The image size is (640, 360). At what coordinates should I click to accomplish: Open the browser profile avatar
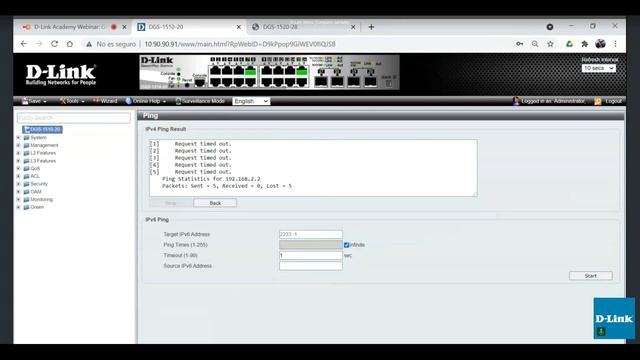click(600, 44)
